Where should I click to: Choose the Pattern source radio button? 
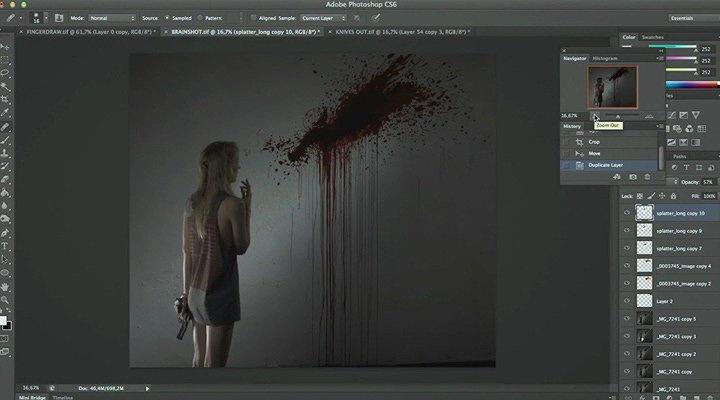pyautogui.click(x=201, y=18)
